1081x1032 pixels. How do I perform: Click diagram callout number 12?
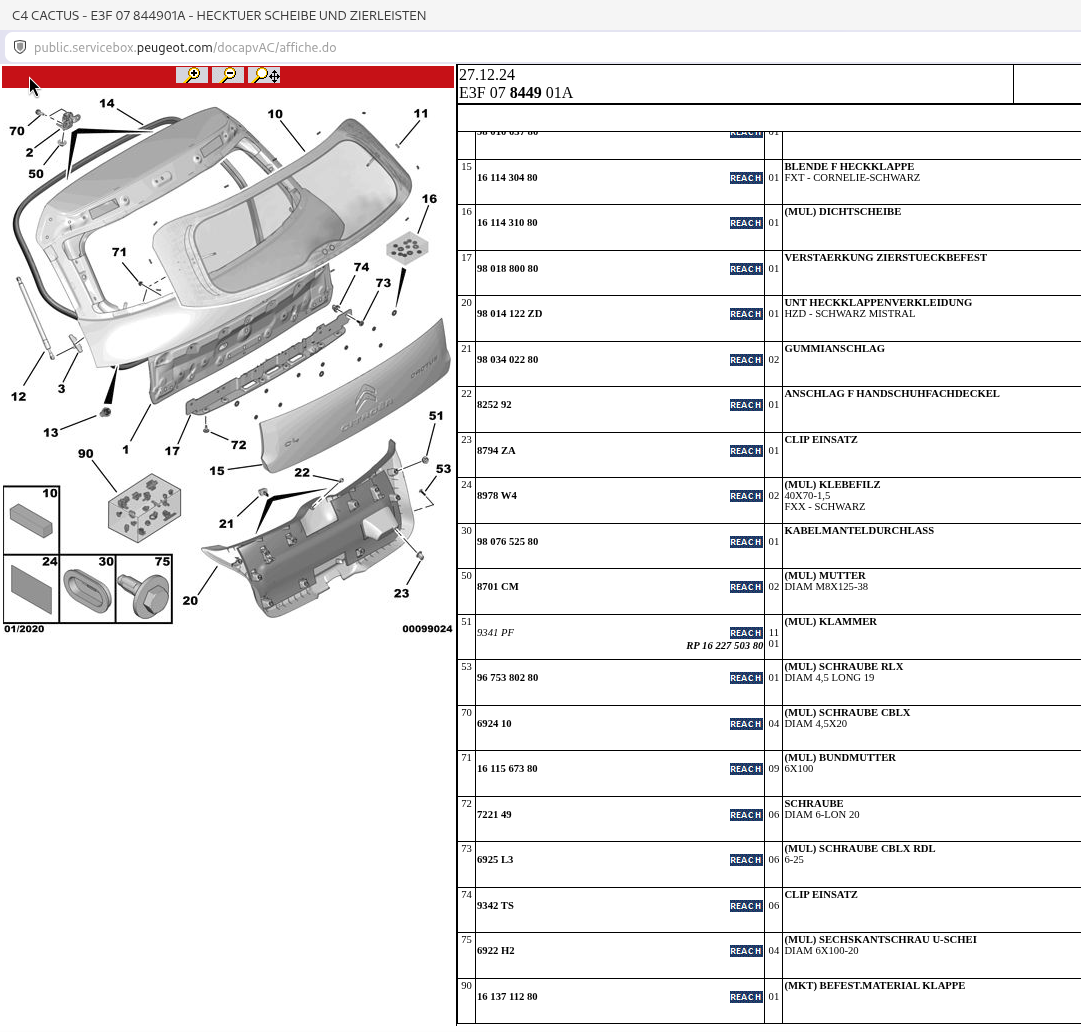pos(19,397)
